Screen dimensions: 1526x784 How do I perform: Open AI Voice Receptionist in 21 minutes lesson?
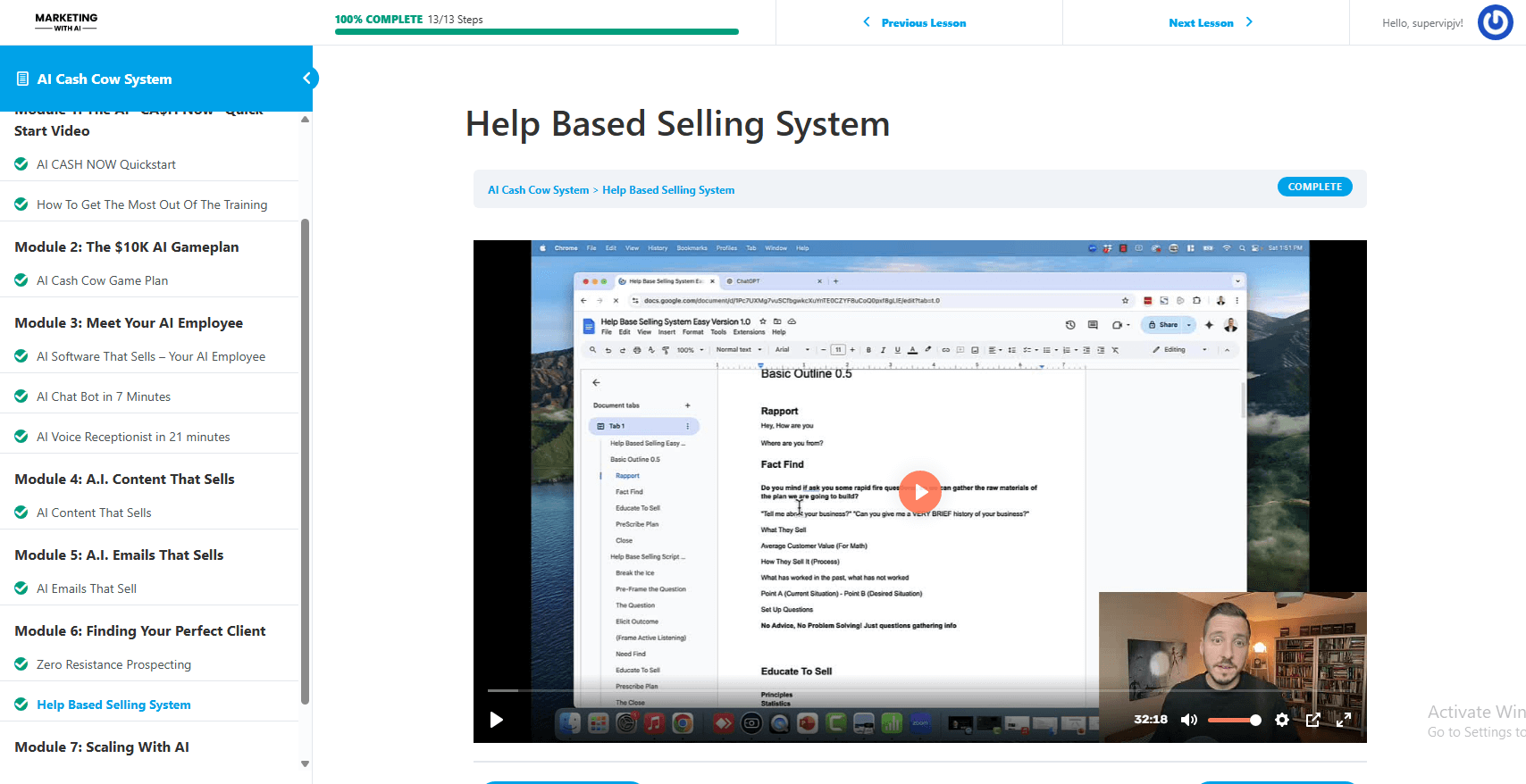[133, 437]
